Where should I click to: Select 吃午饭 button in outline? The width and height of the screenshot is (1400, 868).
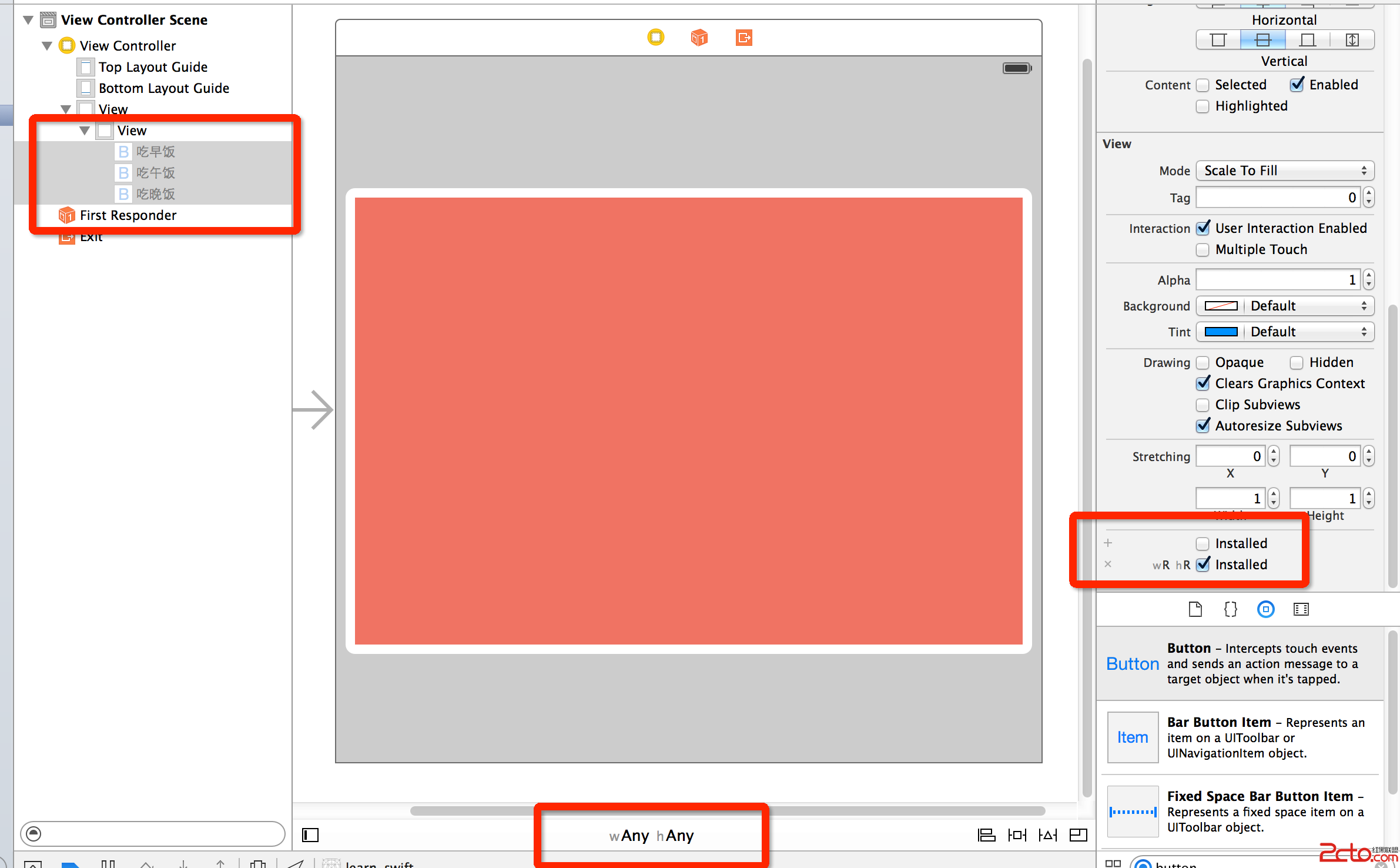(x=155, y=173)
